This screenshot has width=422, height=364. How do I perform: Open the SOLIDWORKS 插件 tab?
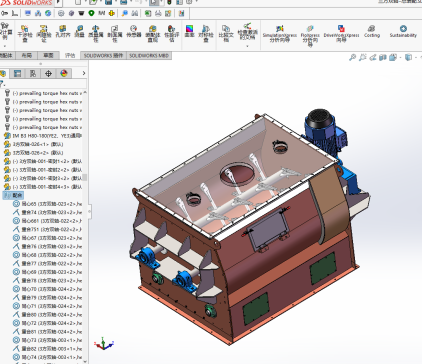pos(103,55)
